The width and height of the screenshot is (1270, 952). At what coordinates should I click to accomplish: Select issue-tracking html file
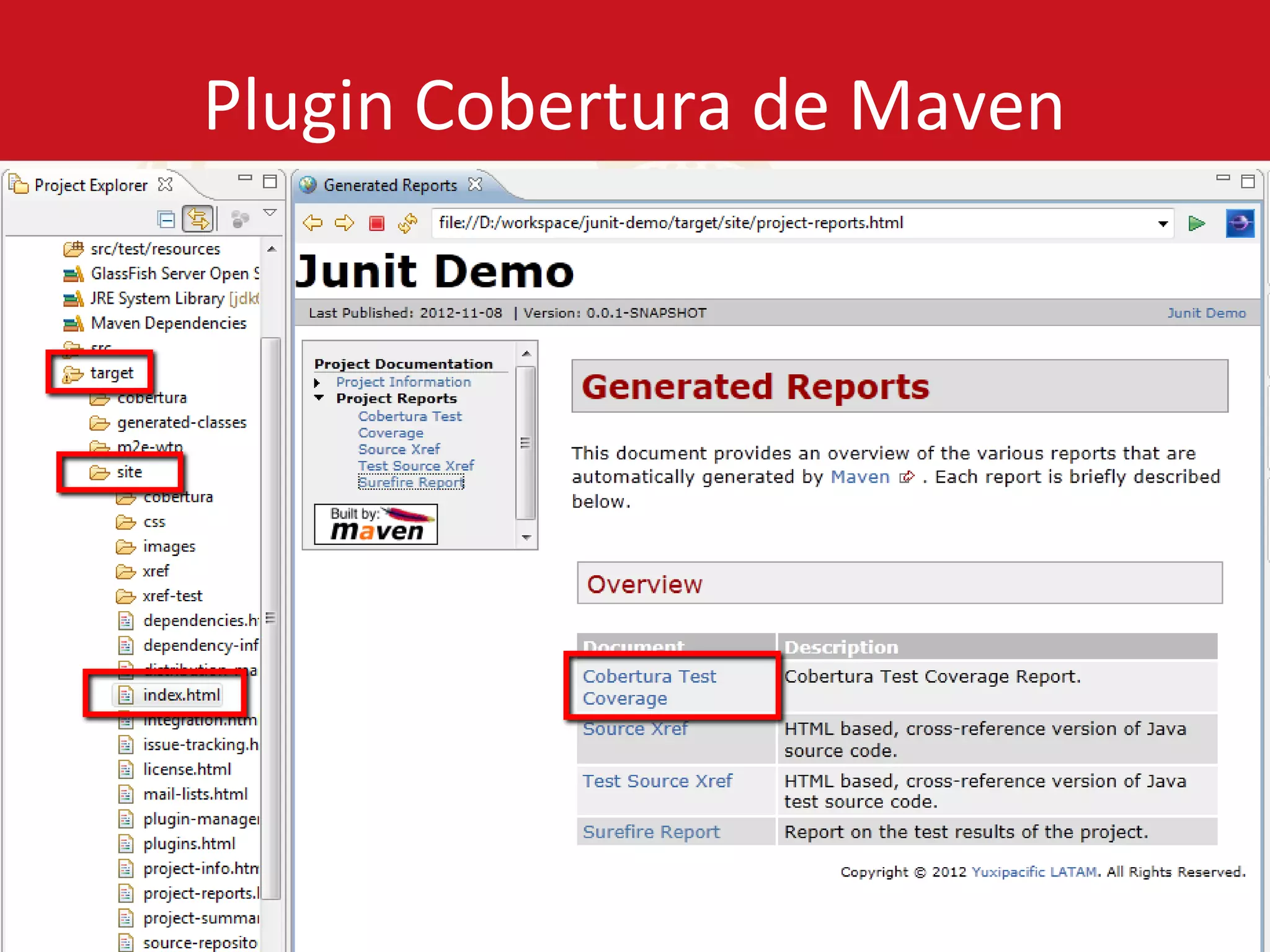[x=189, y=744]
